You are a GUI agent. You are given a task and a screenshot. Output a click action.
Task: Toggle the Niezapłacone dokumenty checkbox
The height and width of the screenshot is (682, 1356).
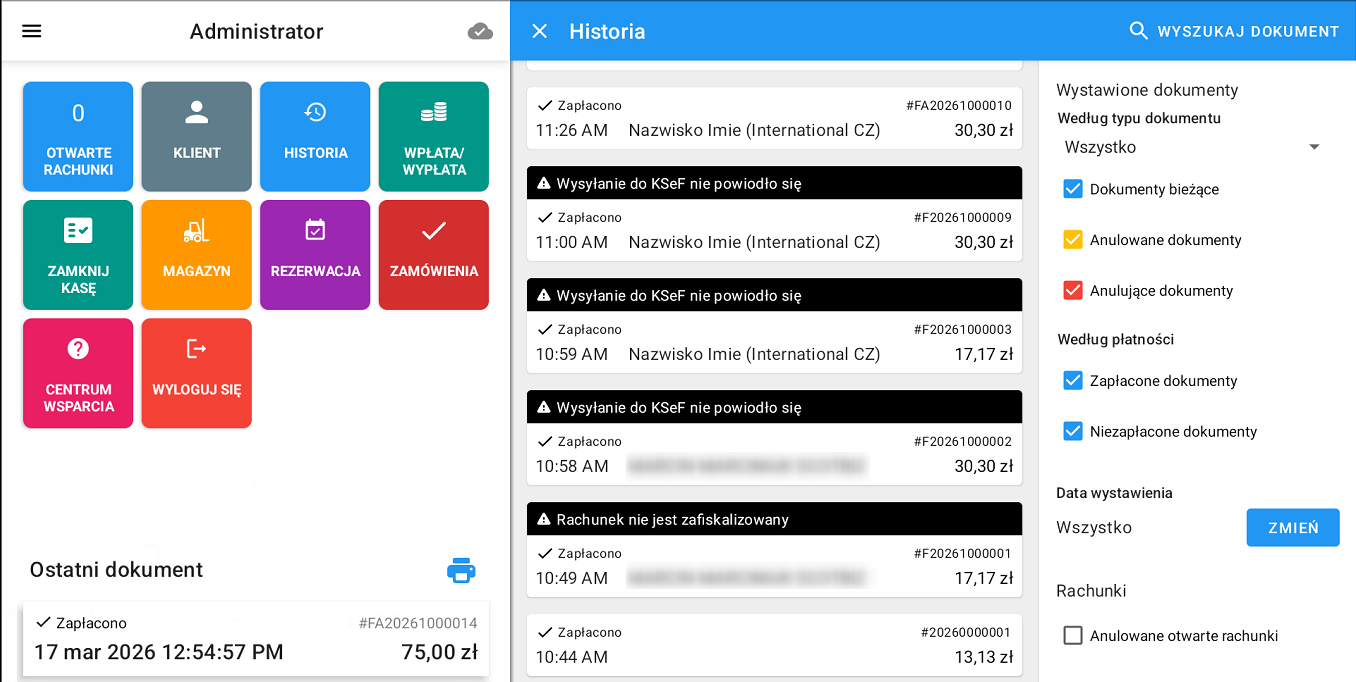point(1073,432)
